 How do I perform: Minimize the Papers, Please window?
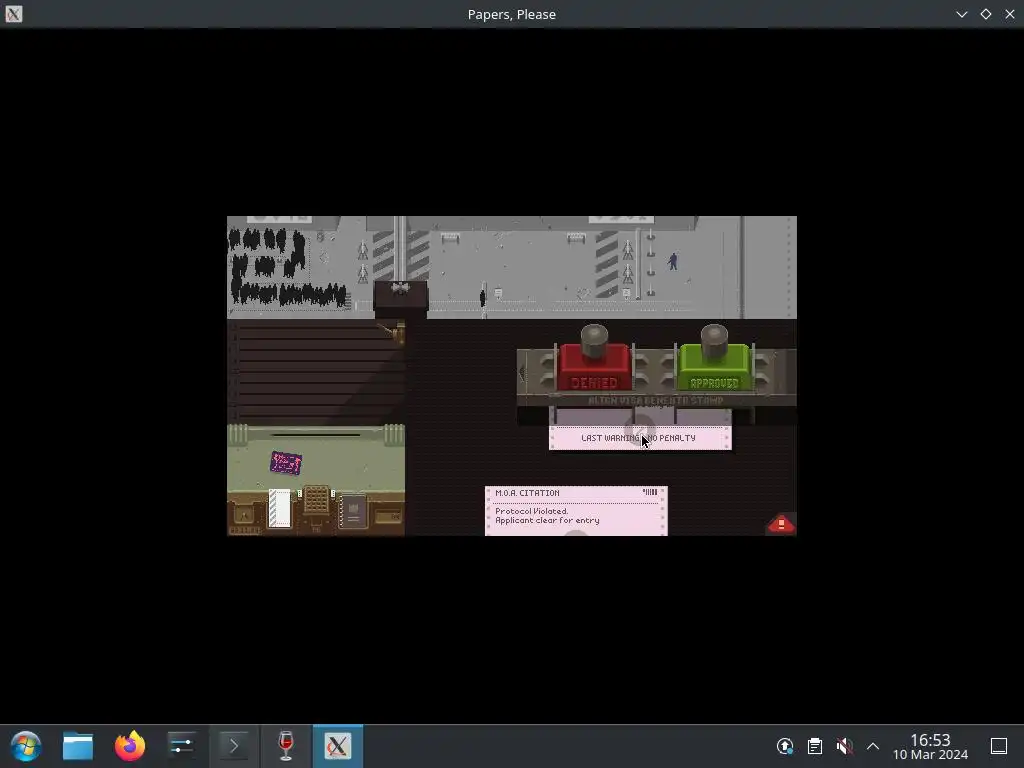click(x=962, y=14)
